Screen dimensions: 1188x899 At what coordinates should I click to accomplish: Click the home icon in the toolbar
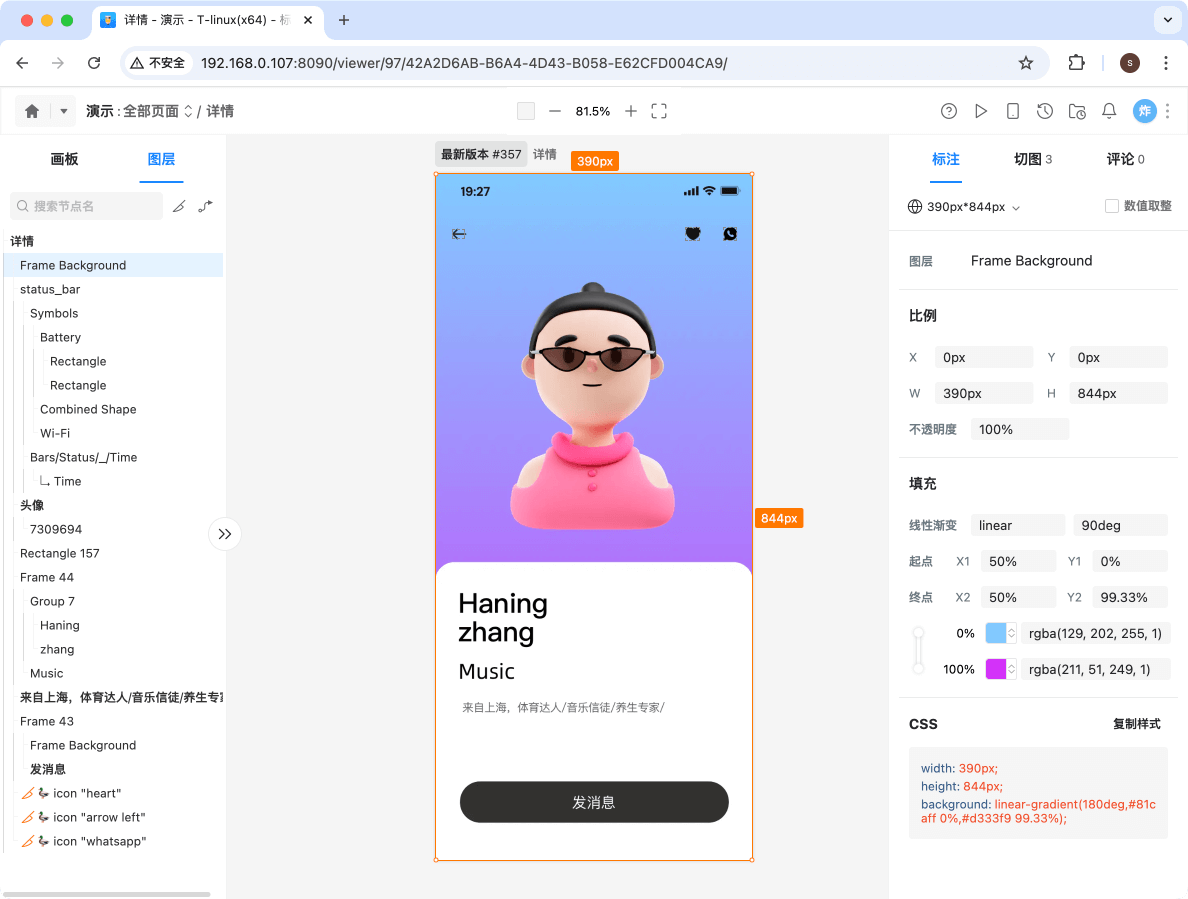[31, 111]
